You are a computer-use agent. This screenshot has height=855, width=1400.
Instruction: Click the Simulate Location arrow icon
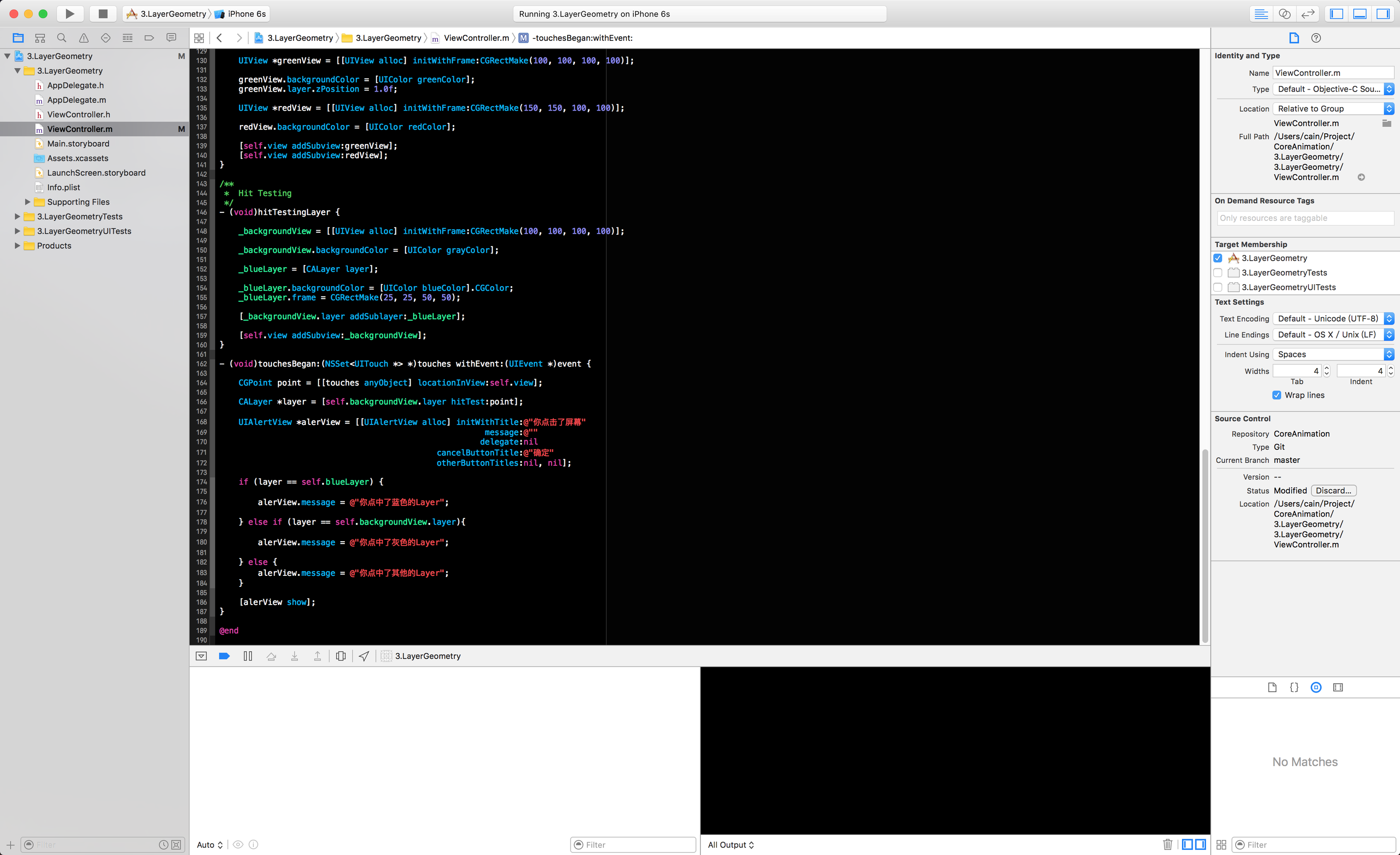coord(364,655)
